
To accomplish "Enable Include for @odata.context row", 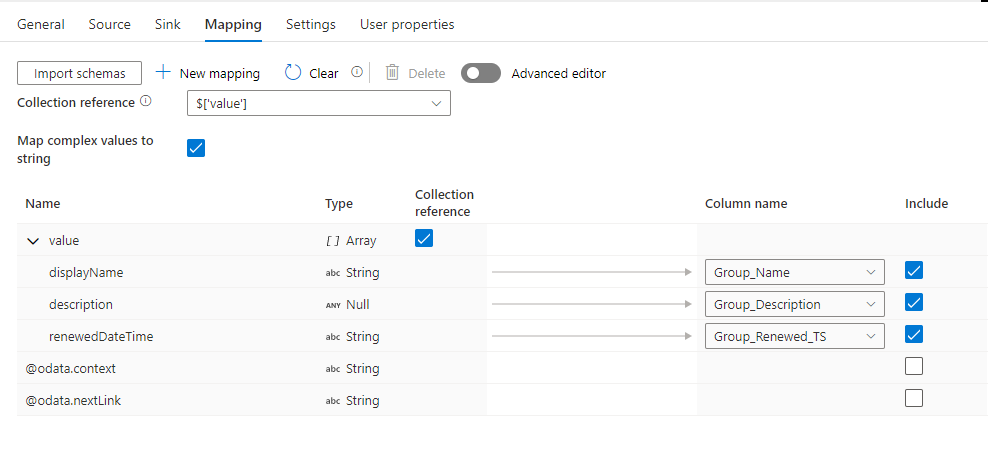I will click(x=913, y=367).
